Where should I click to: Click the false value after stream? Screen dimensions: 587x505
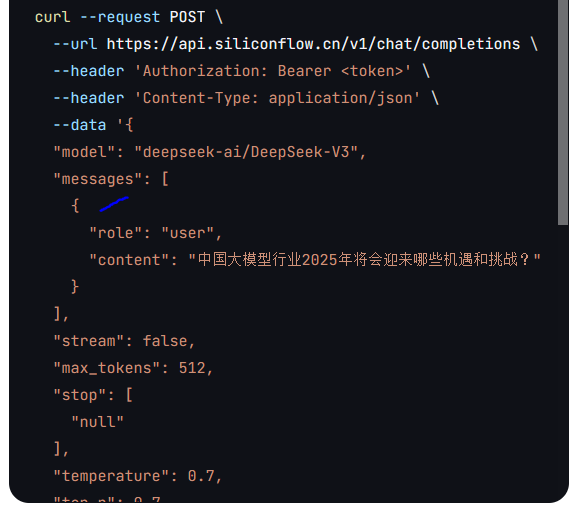pos(165,341)
